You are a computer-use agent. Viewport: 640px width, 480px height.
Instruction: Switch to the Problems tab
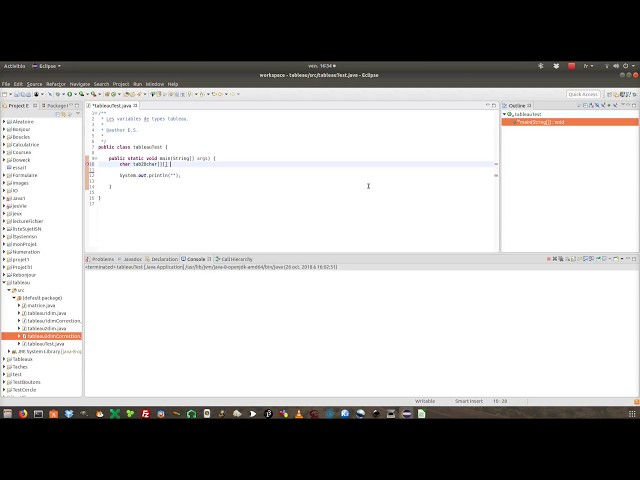(100, 259)
